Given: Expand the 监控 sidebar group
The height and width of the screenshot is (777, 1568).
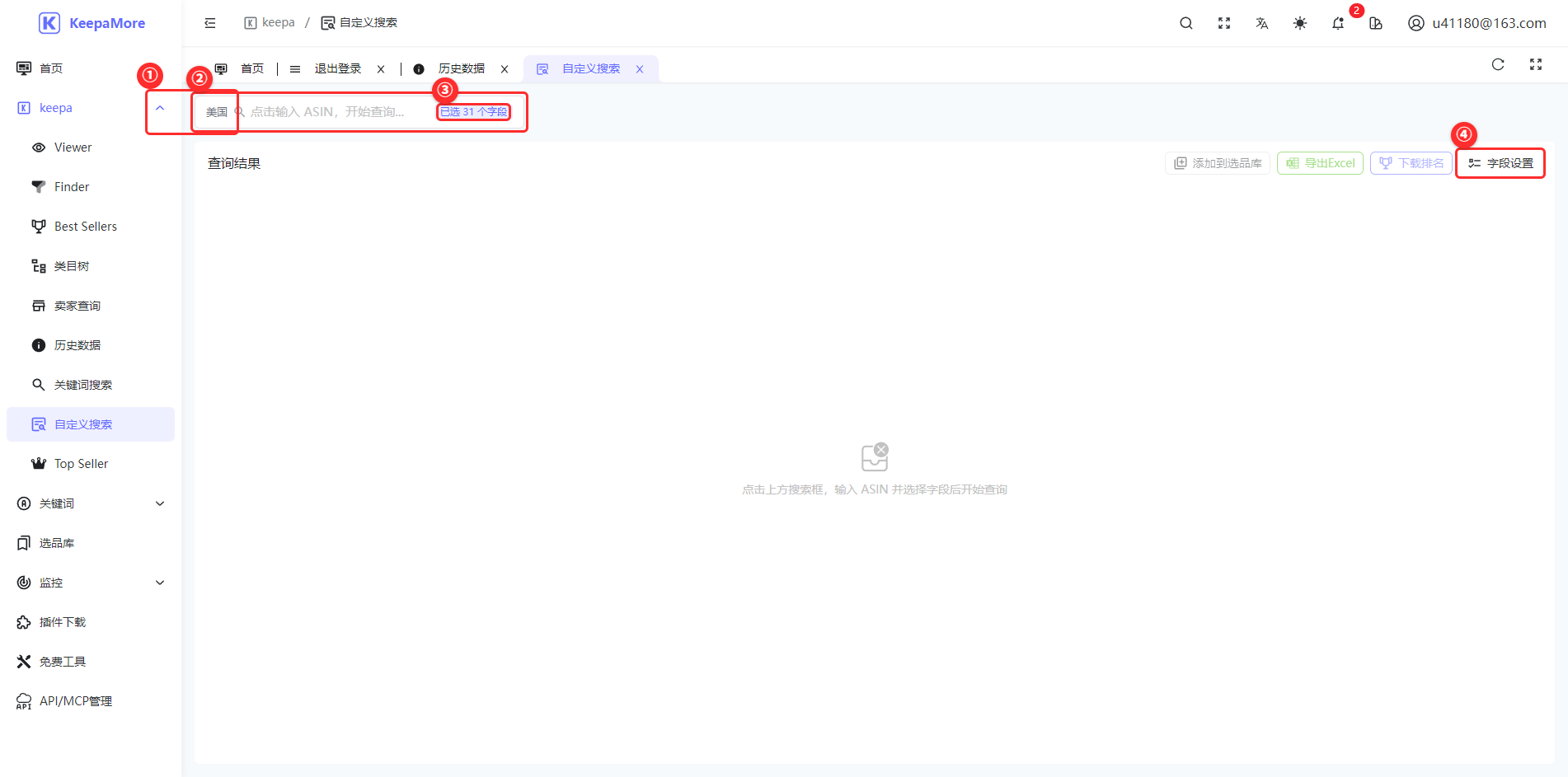Looking at the screenshot, I should [91, 583].
